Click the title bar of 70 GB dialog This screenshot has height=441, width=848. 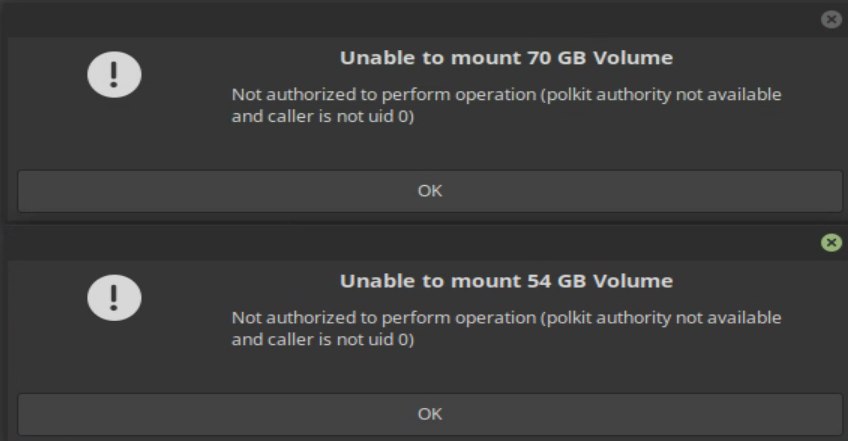point(400,19)
